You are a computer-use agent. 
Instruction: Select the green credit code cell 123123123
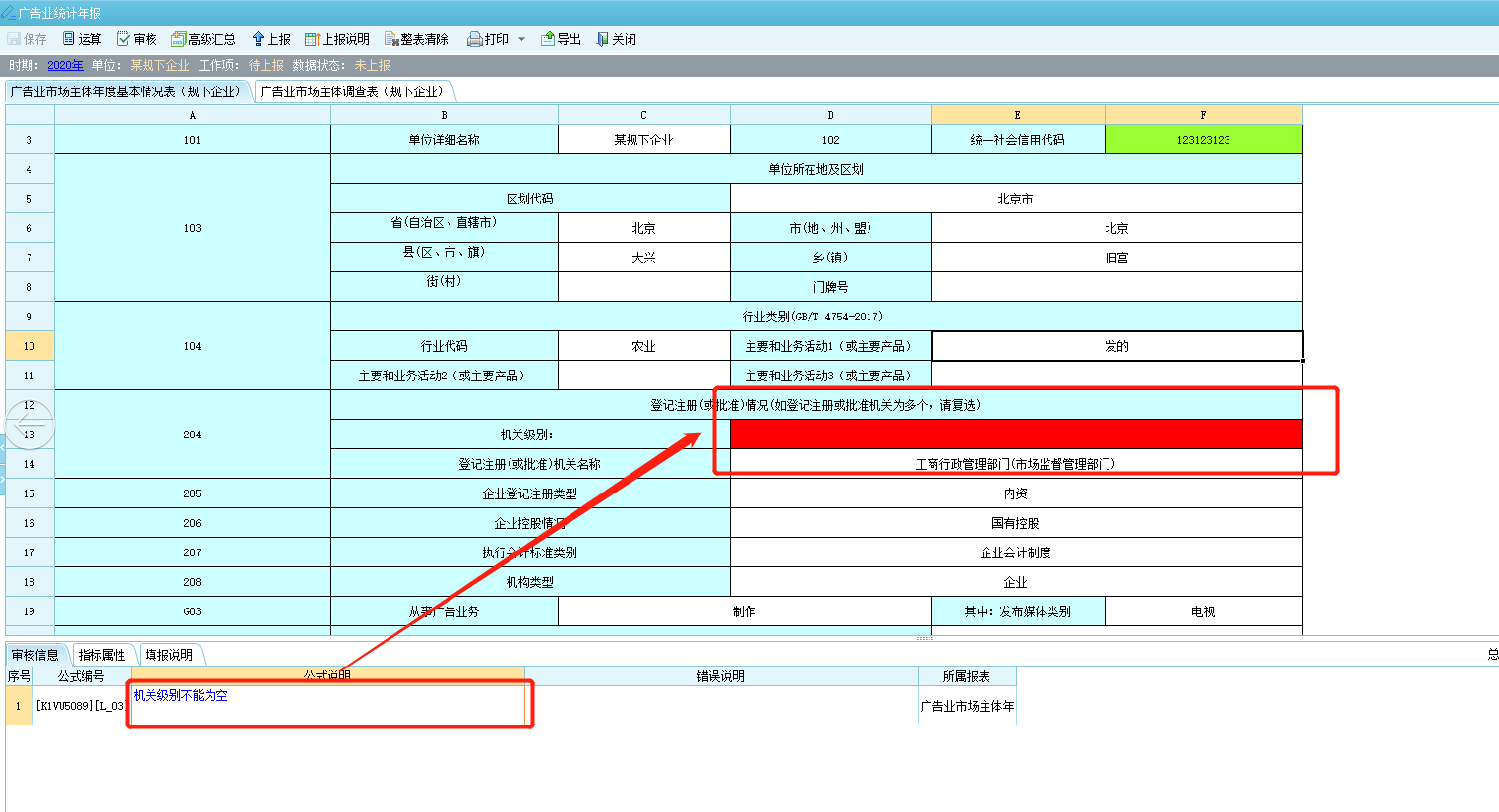pyautogui.click(x=1203, y=140)
